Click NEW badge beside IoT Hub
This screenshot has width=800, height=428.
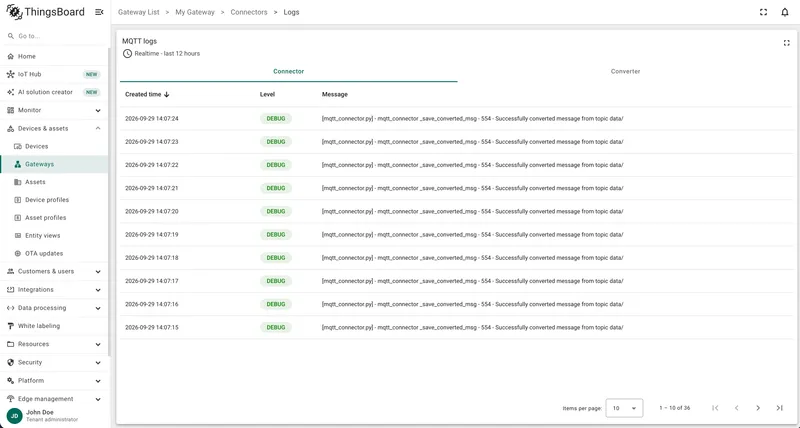pyautogui.click(x=91, y=74)
